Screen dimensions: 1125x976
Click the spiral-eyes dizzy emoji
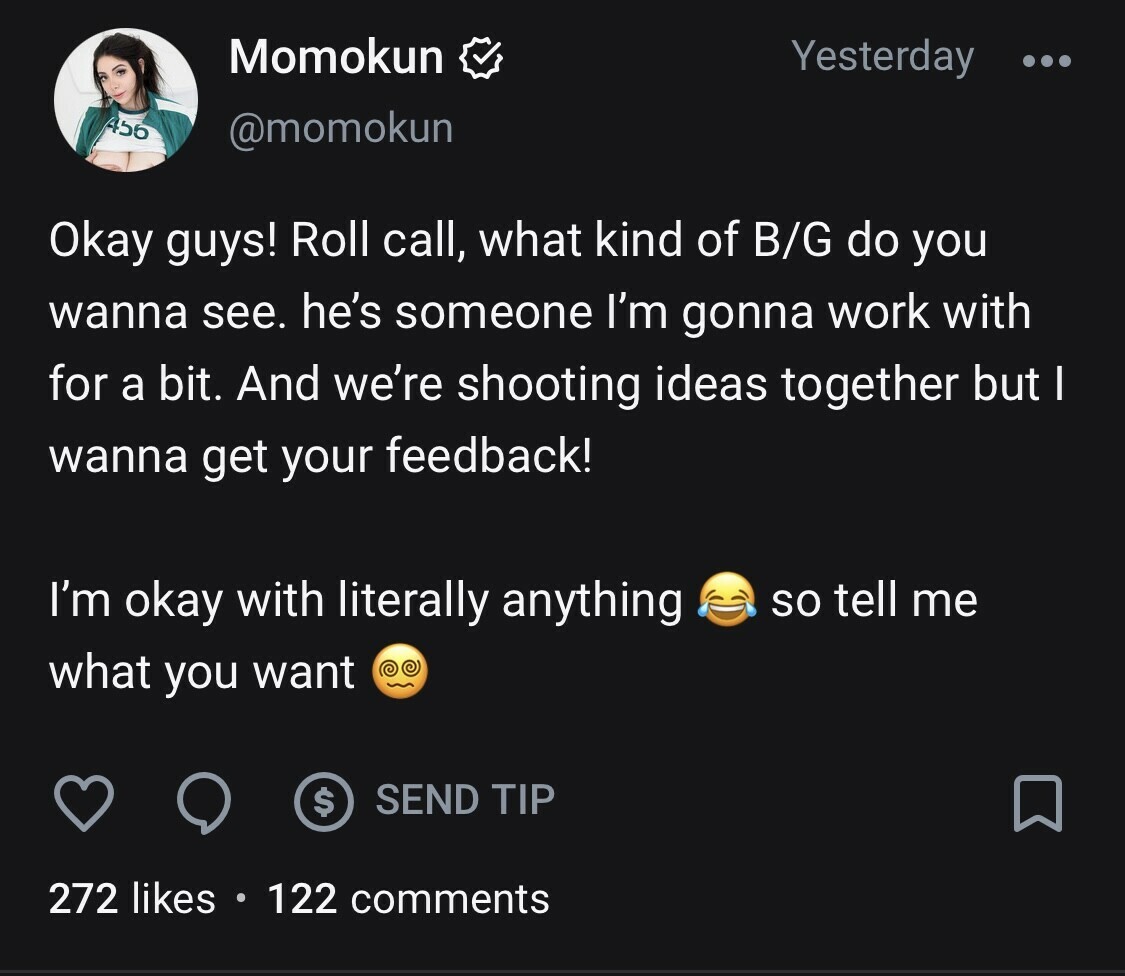[400, 673]
